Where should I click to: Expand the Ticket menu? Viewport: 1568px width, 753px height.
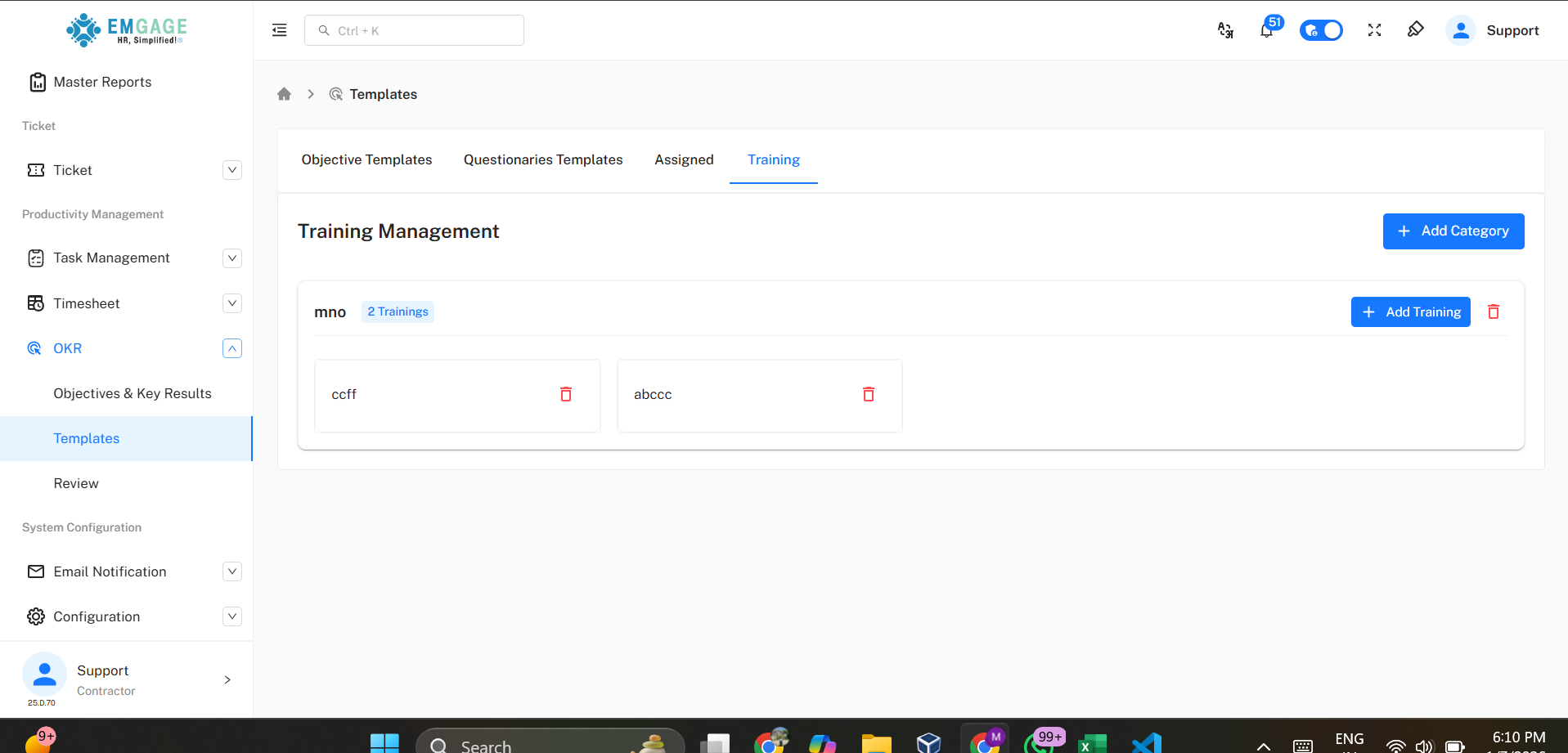coord(232,170)
